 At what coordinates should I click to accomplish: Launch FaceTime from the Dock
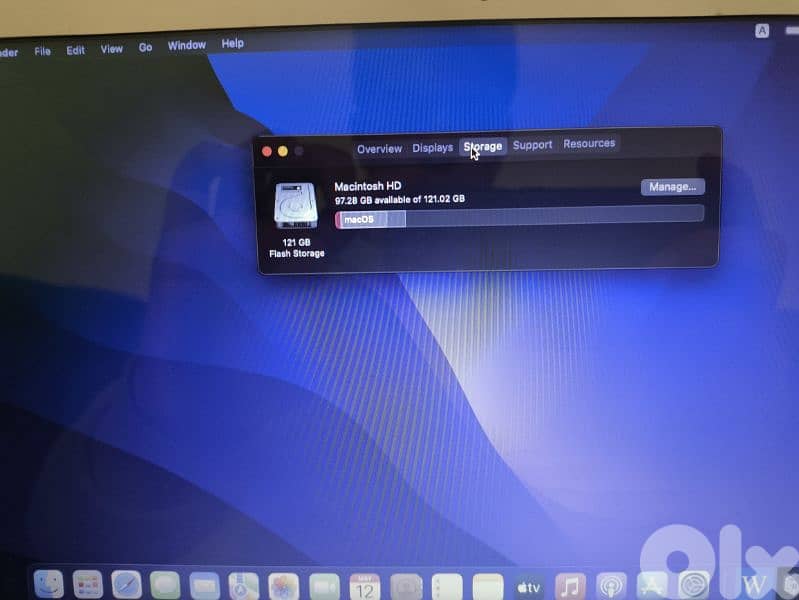pyautogui.click(x=324, y=587)
